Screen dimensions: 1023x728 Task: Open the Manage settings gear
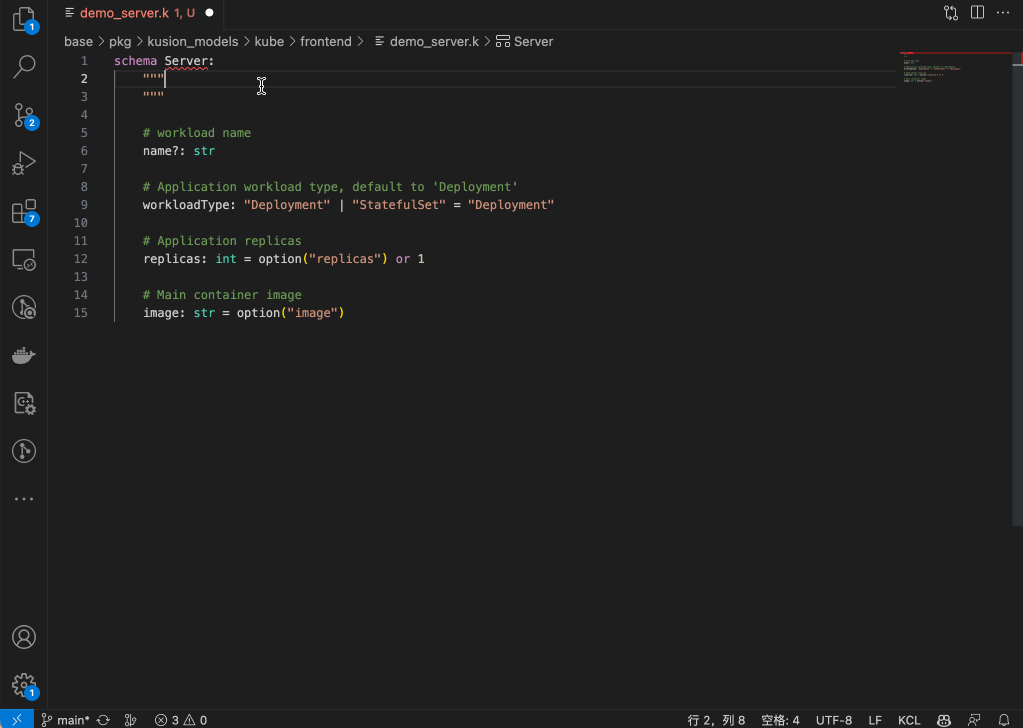[23, 684]
